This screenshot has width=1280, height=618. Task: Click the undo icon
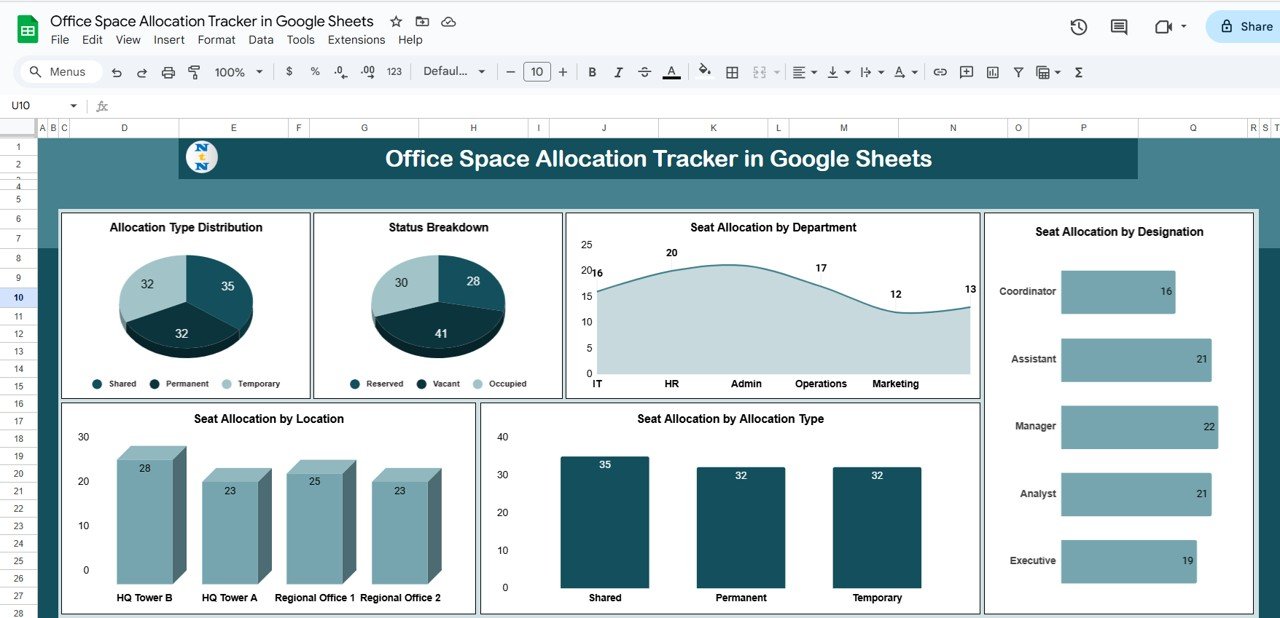[117, 71]
